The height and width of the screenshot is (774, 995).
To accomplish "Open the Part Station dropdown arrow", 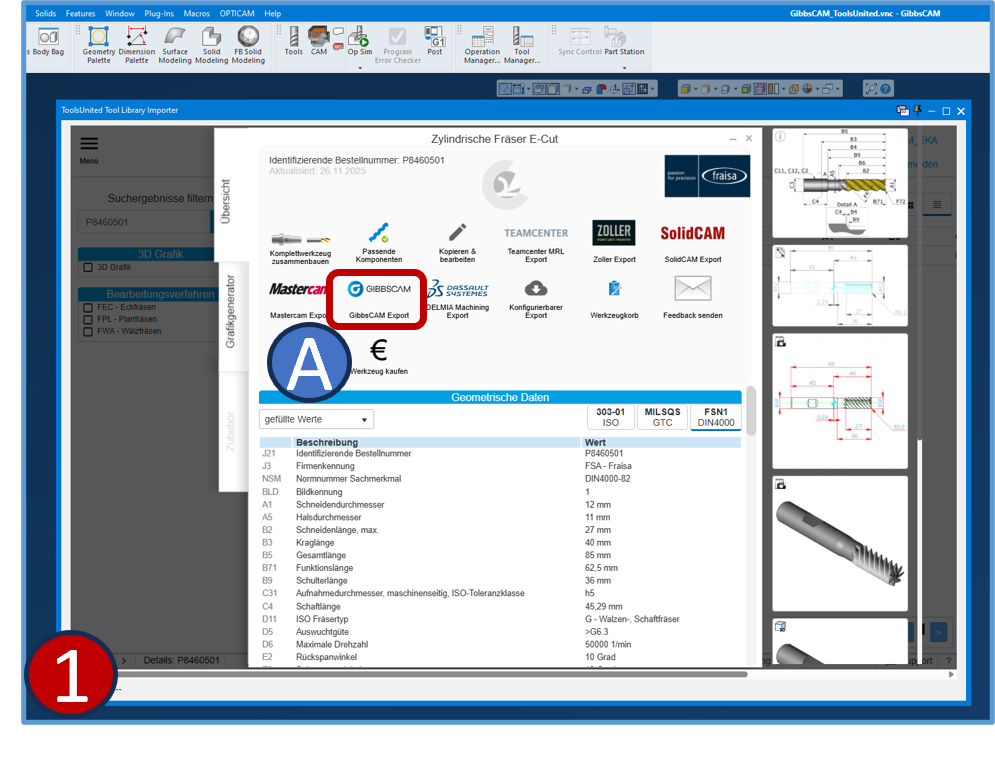I will (x=624, y=67).
